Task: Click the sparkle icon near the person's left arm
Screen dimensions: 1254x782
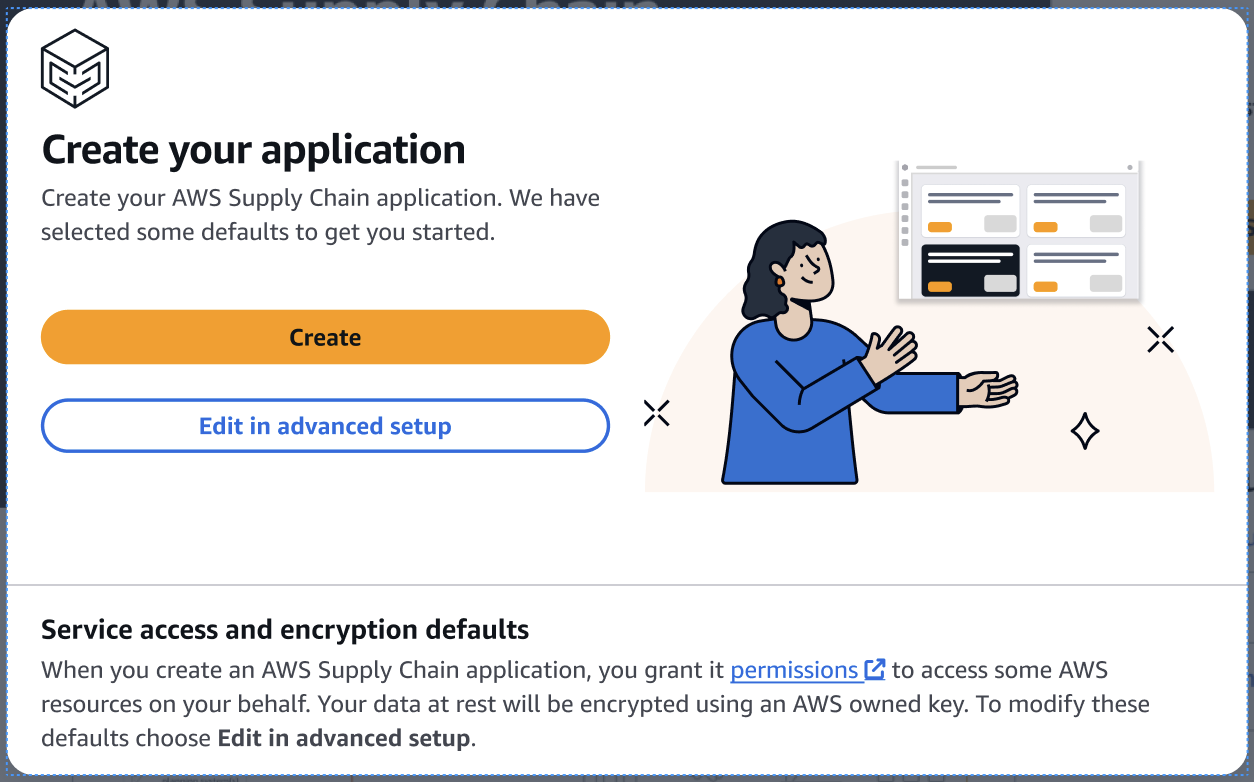Action: (656, 411)
